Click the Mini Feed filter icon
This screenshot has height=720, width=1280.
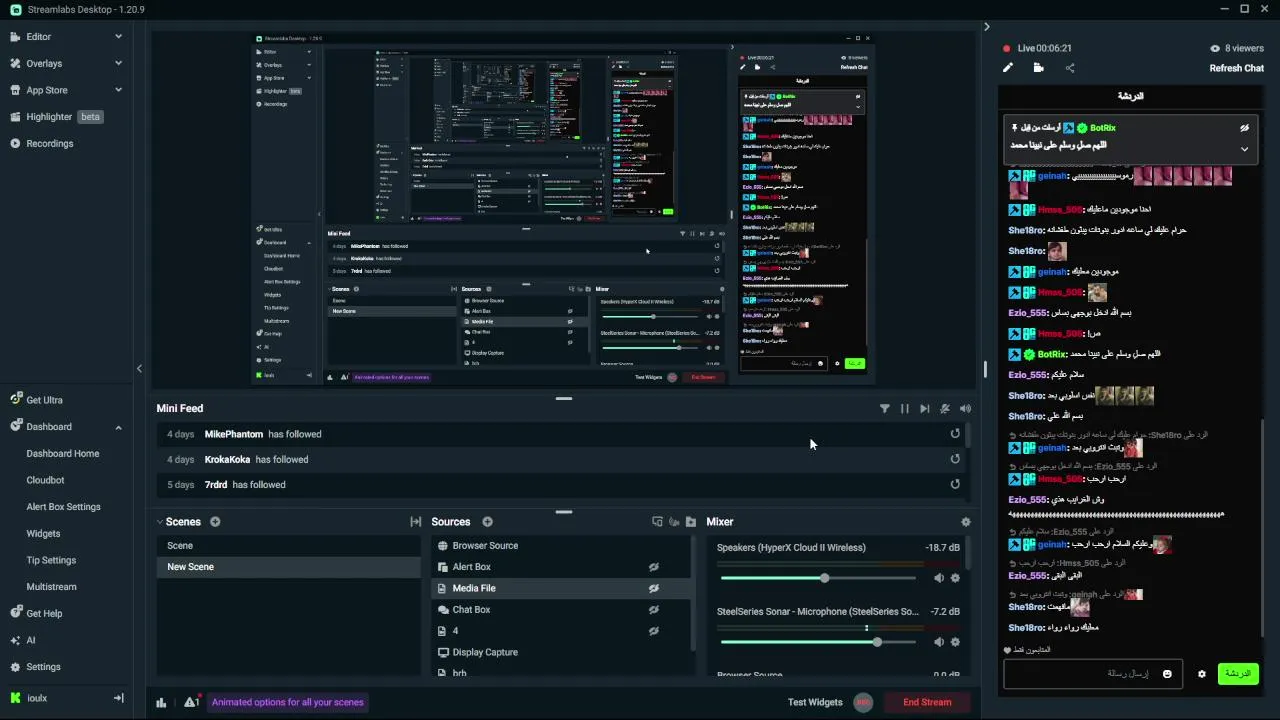884,408
